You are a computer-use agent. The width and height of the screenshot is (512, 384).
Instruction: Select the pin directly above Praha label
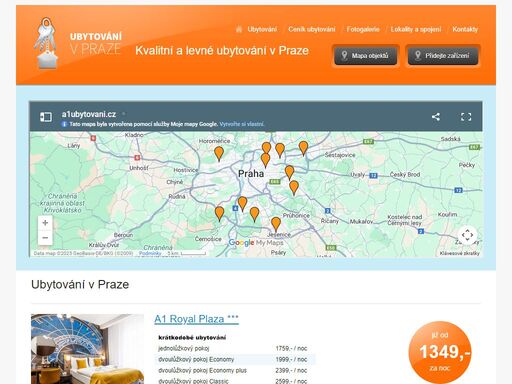point(265,160)
